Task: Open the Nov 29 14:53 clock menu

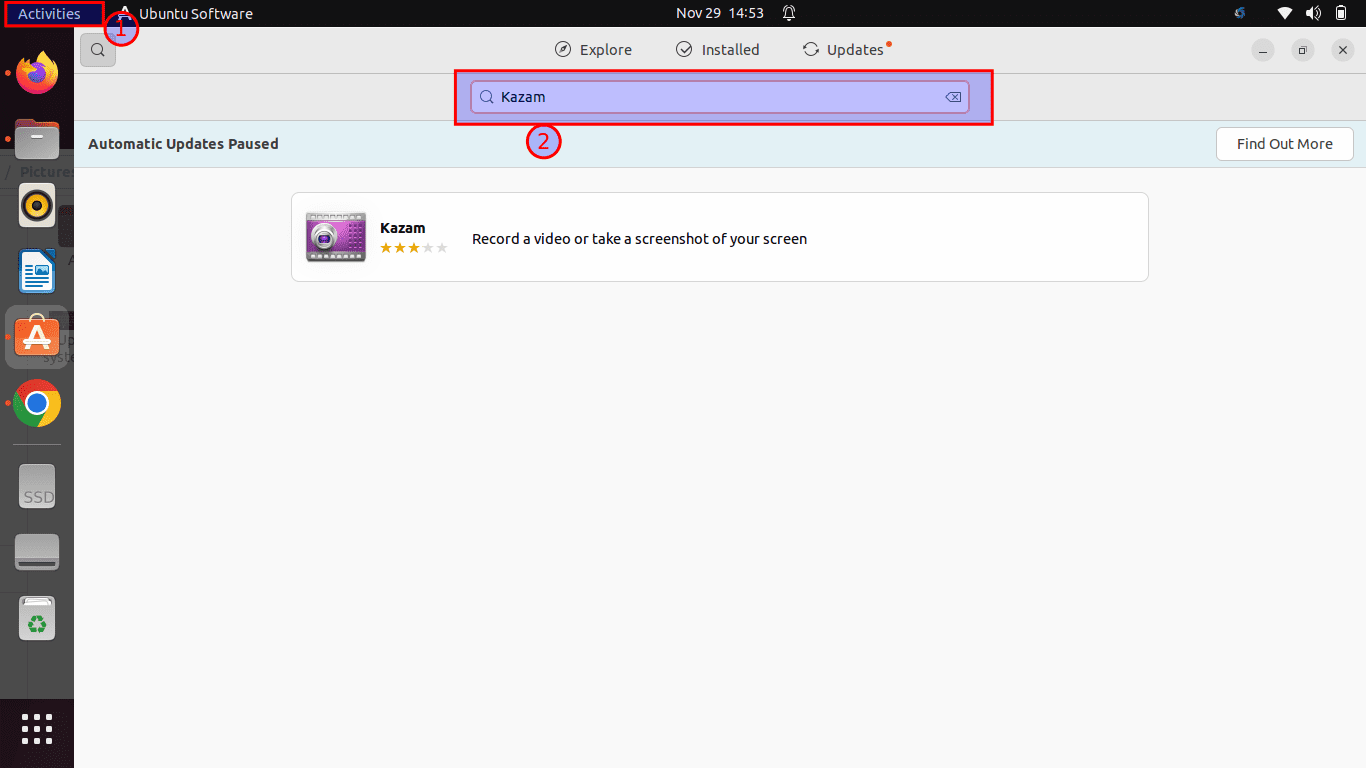Action: pos(719,13)
